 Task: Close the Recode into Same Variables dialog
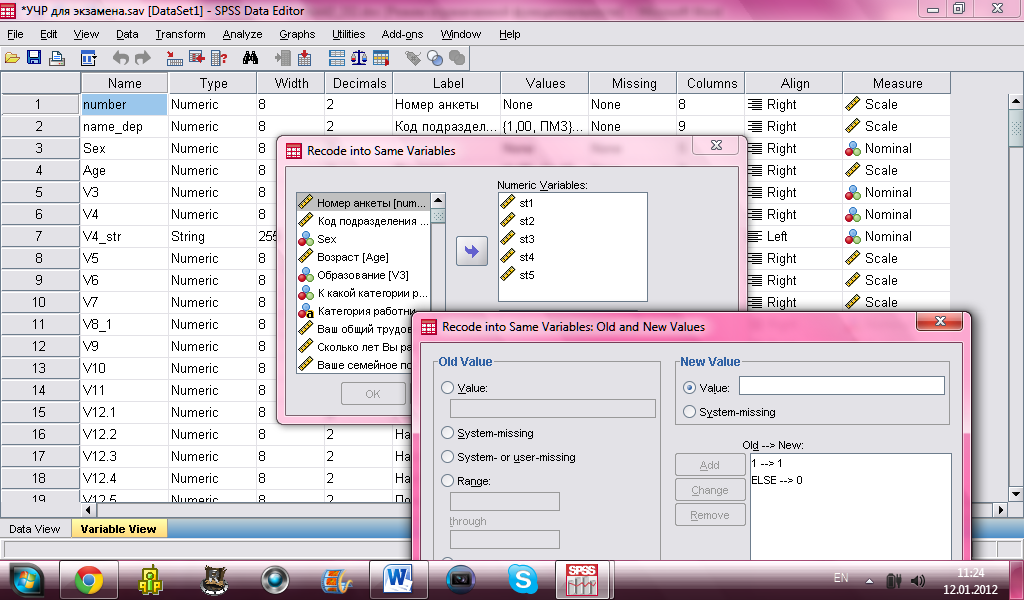tap(716, 146)
